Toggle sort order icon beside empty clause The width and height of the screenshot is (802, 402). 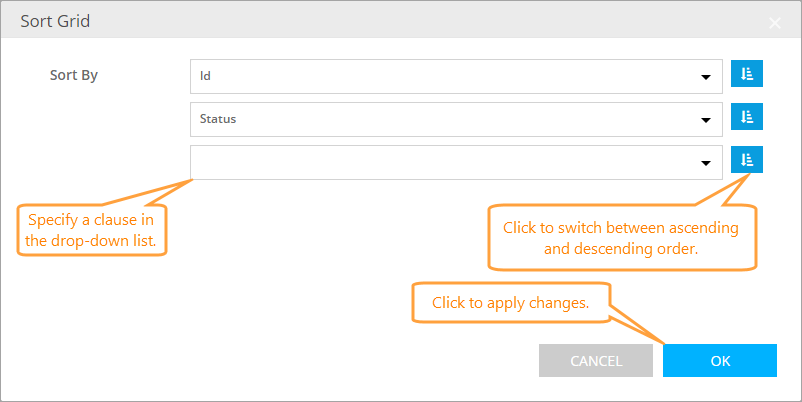[x=746, y=160]
